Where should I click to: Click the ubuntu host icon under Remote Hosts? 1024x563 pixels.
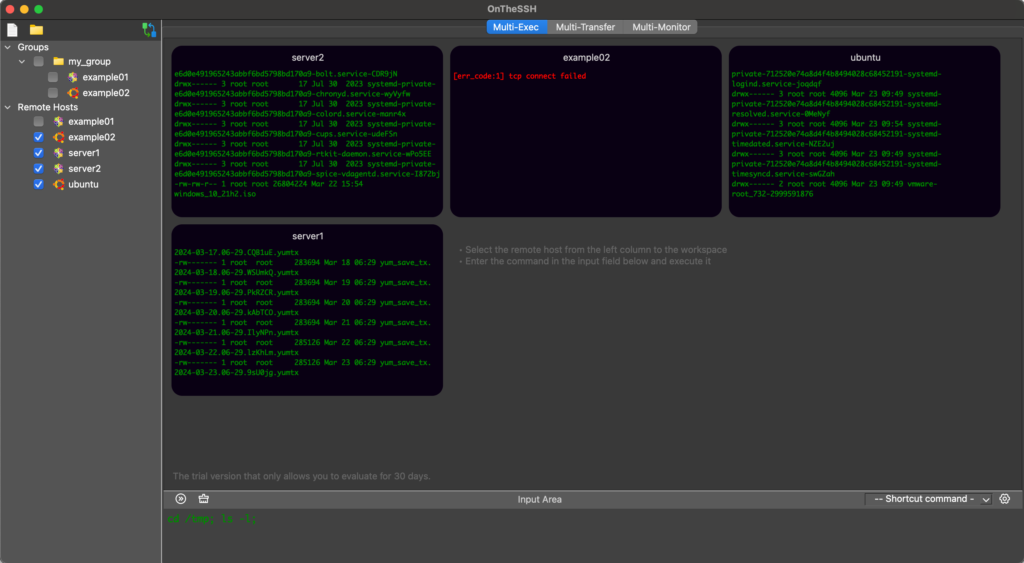[x=58, y=185]
